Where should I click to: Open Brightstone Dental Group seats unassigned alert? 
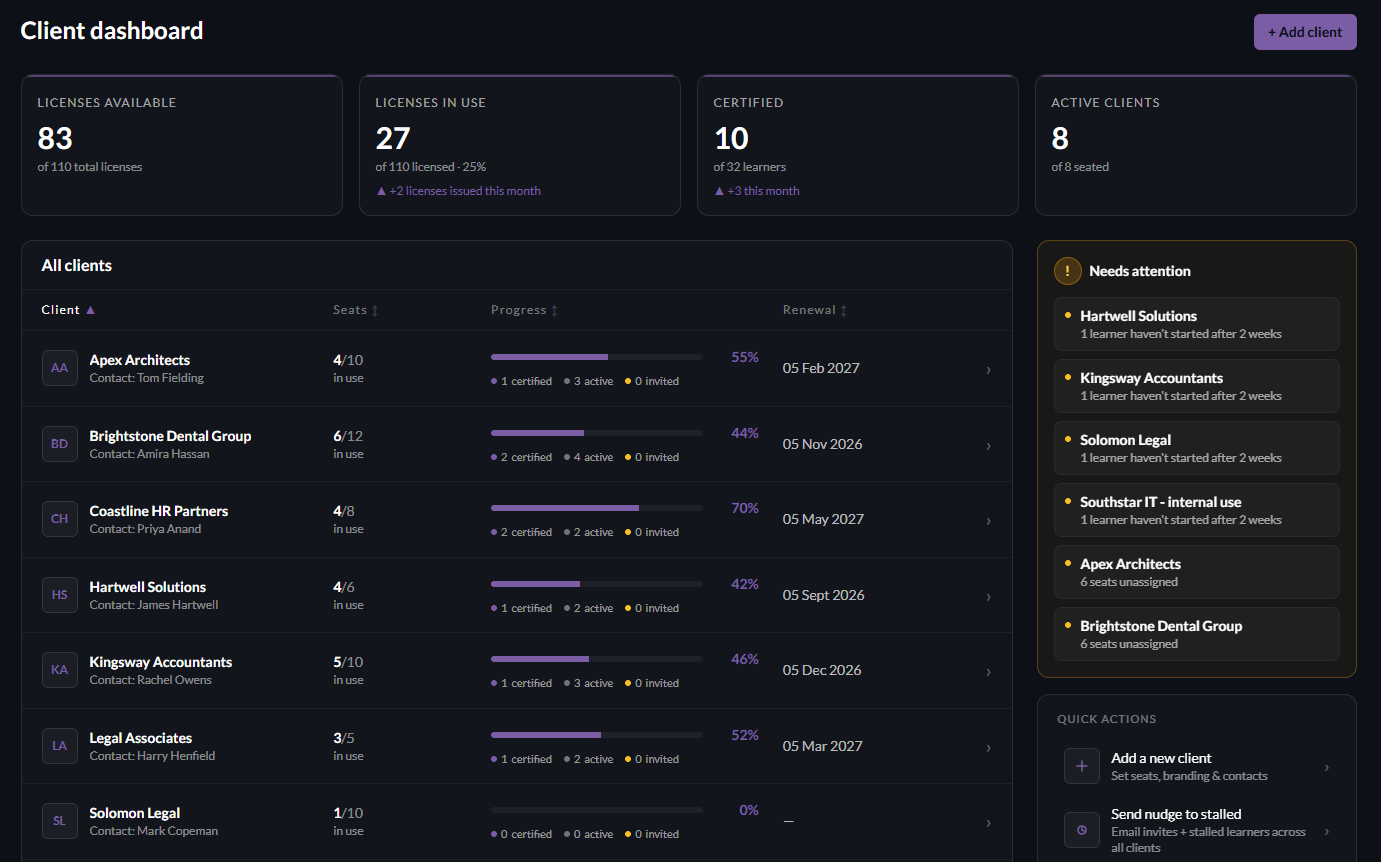[1196, 634]
